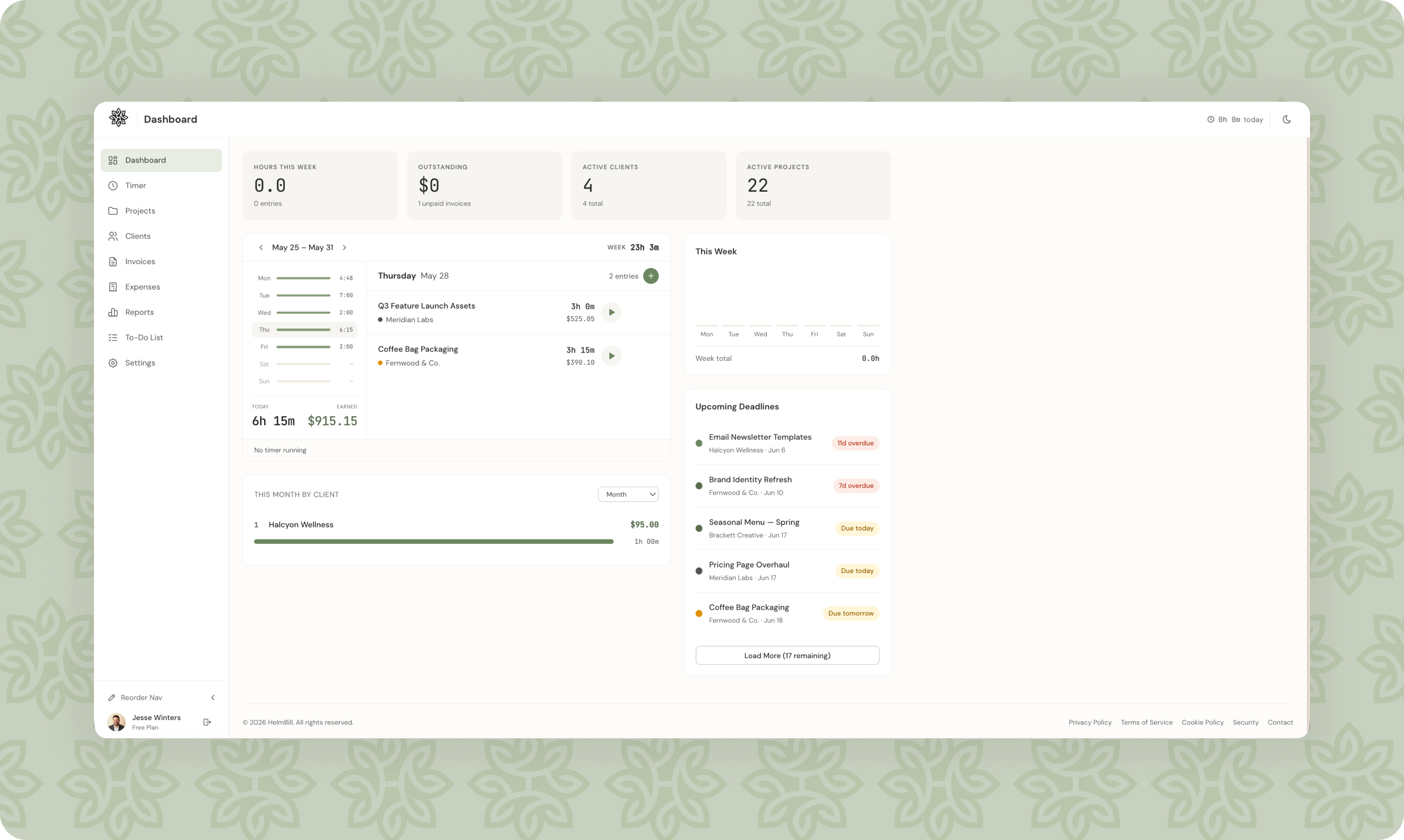Open the Clients section
The height and width of the screenshot is (840, 1404).
pyautogui.click(x=161, y=236)
